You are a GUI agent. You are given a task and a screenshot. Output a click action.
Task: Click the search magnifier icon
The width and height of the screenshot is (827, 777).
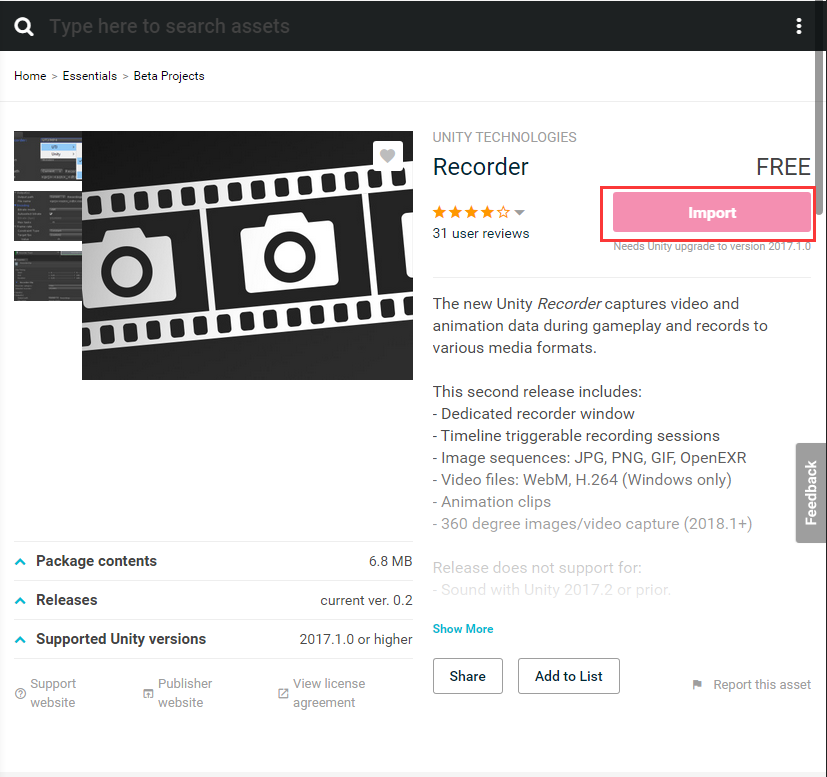pyautogui.click(x=24, y=26)
